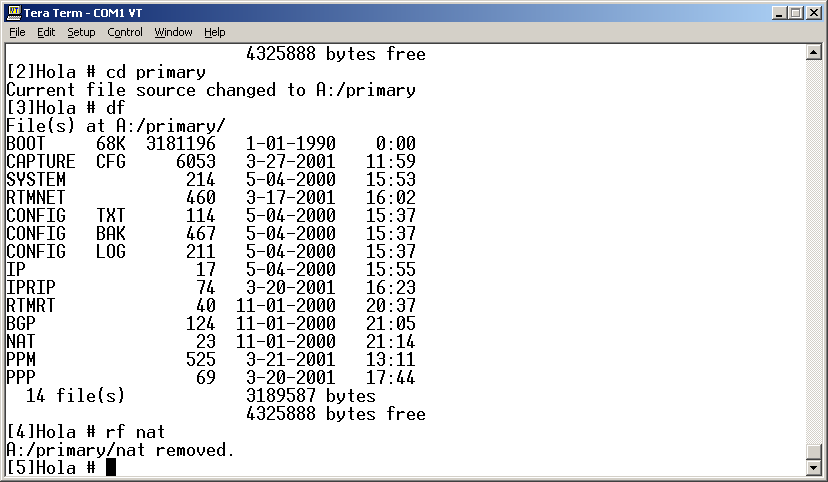Click the CAPTURE CFG file entry
The height and width of the screenshot is (482, 828).
pos(66,162)
